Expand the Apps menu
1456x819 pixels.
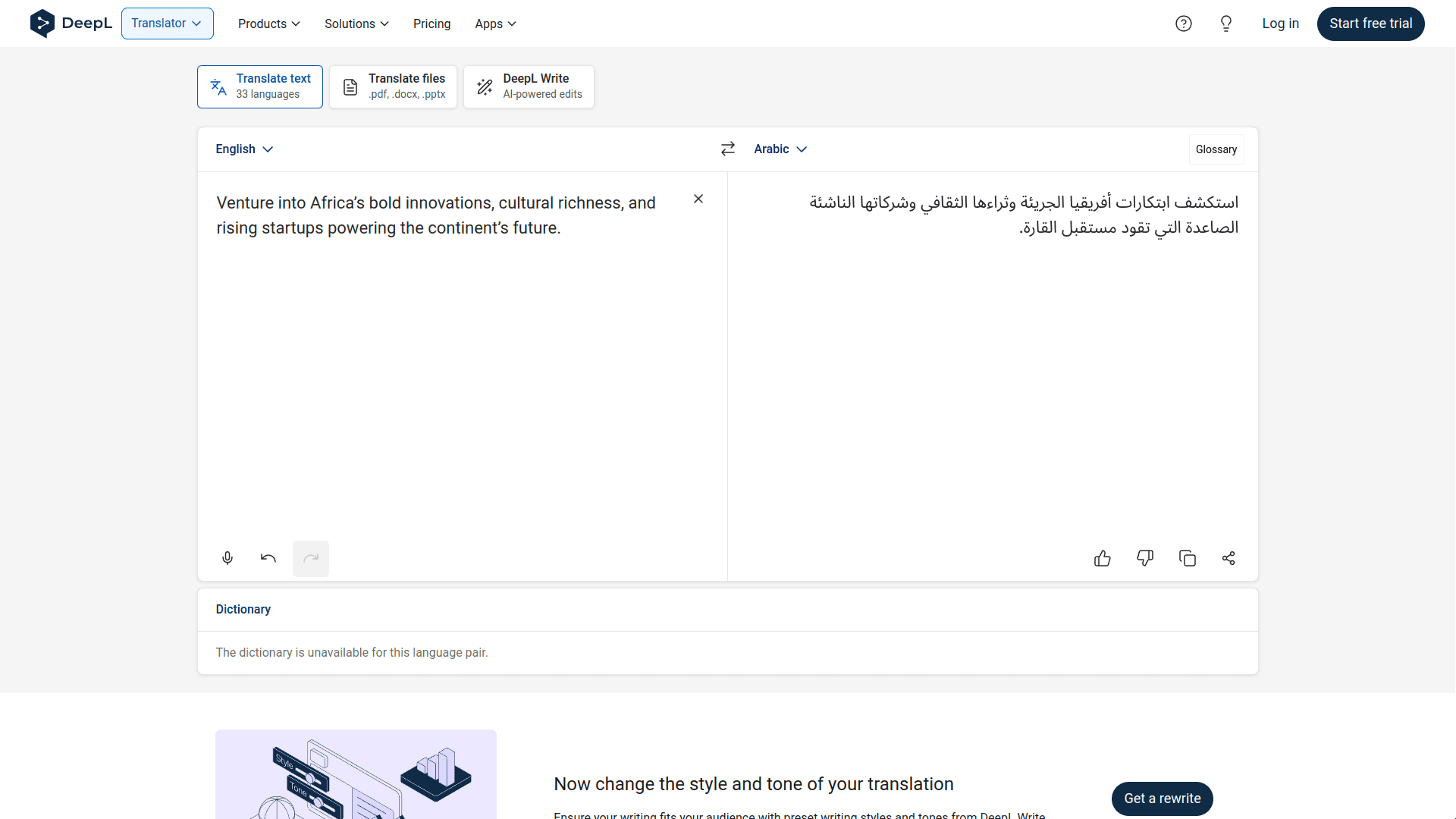click(496, 24)
